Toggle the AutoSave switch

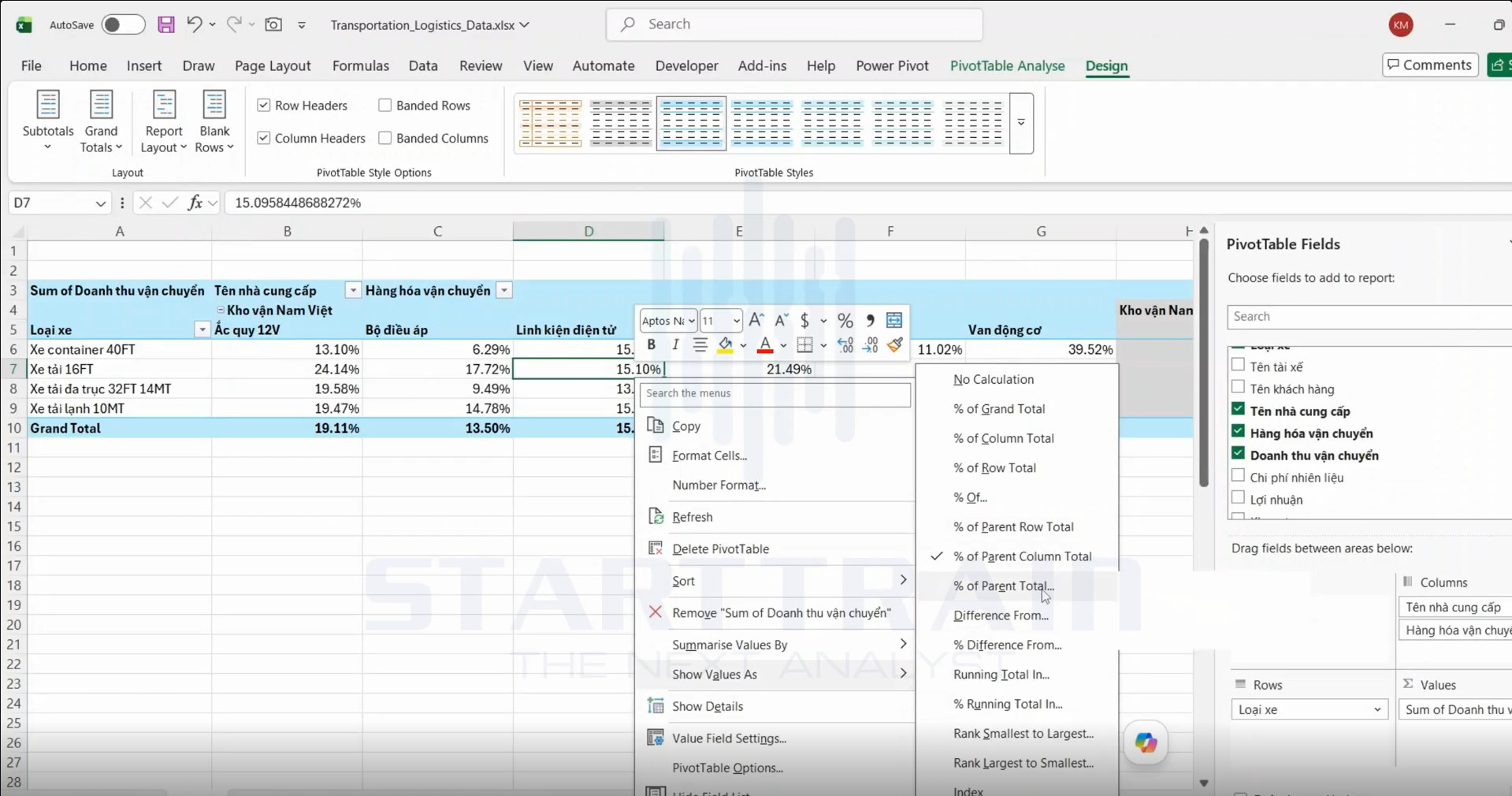(x=122, y=24)
